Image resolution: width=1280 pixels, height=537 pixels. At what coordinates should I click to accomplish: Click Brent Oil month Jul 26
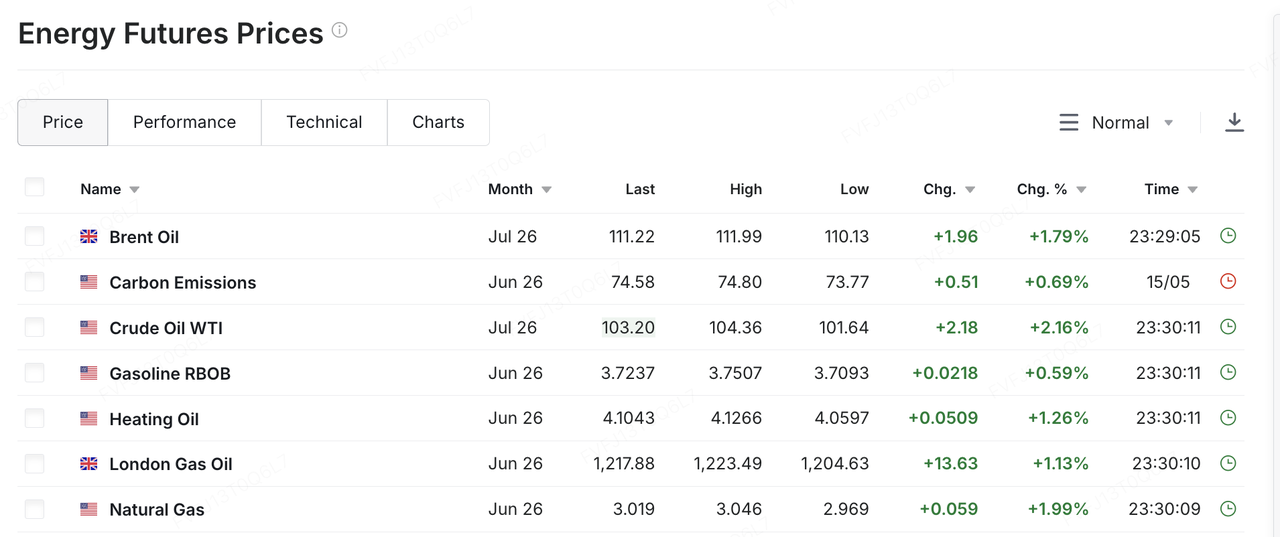point(513,237)
